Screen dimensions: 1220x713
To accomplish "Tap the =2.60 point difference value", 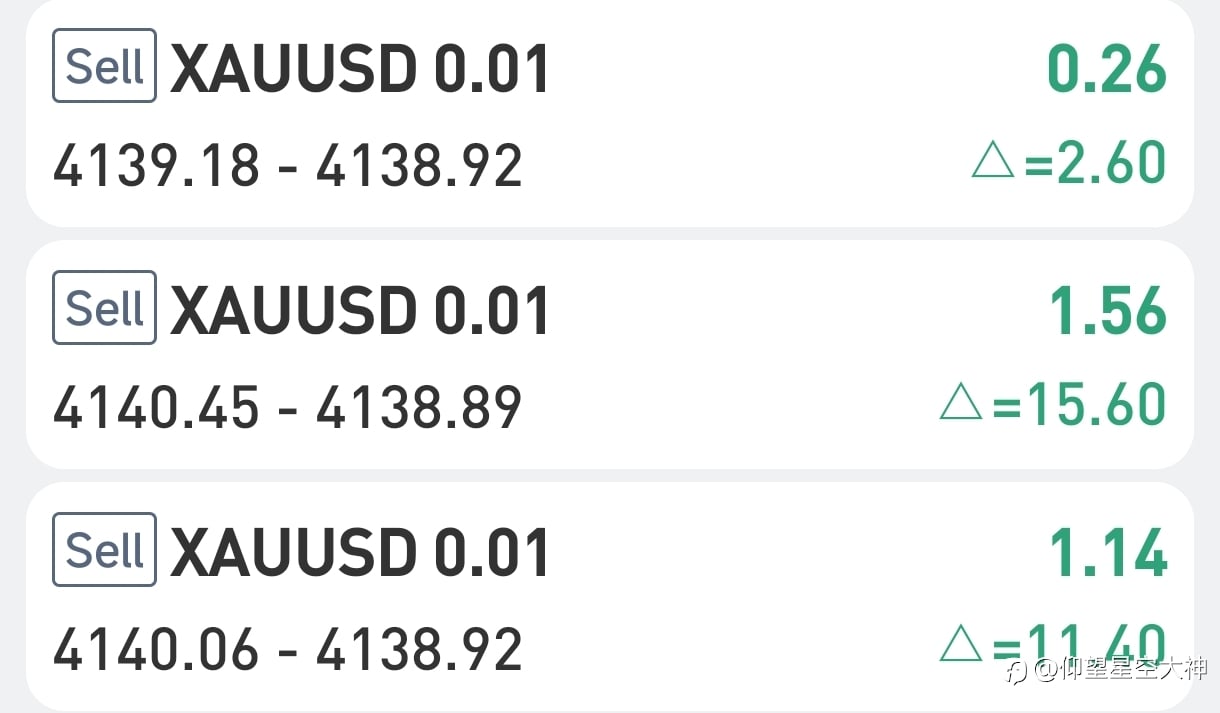I will (x=1096, y=163).
